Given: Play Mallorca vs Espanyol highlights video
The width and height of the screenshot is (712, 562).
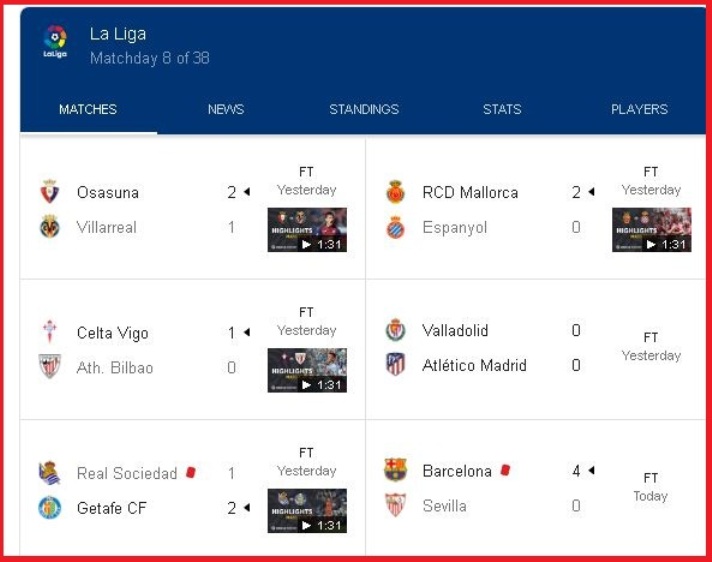Looking at the screenshot, I should 652,230.
